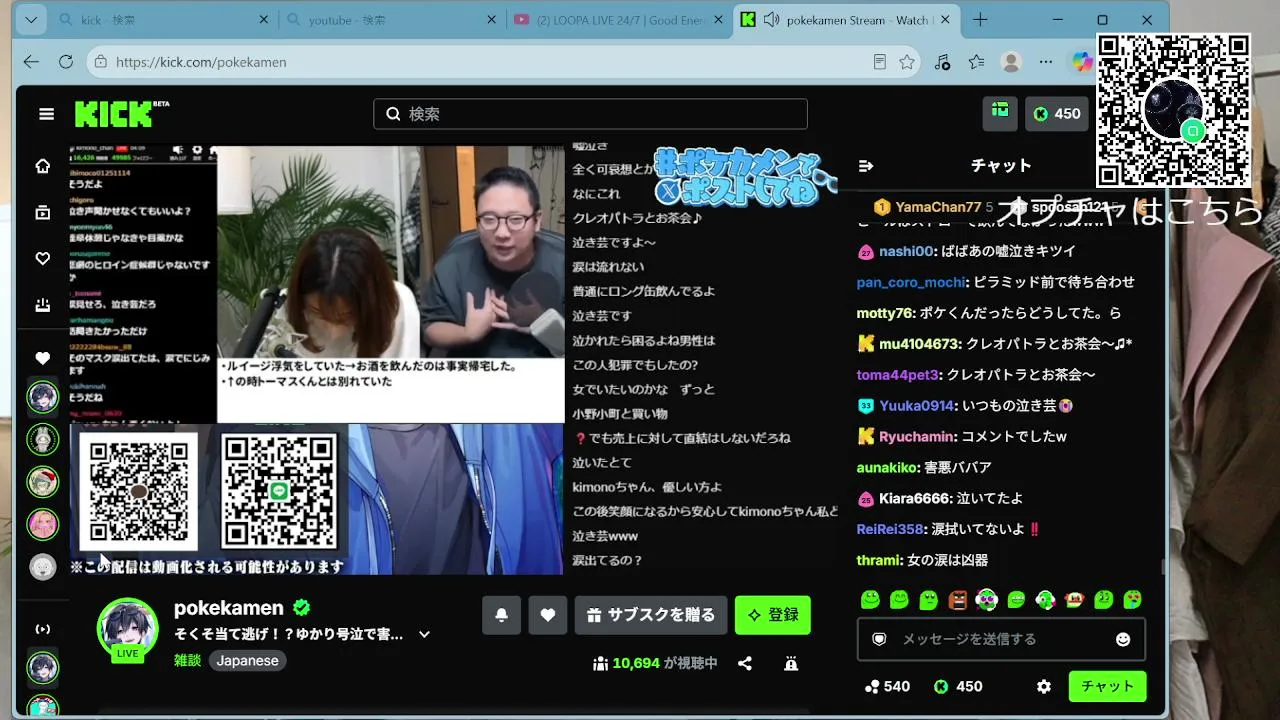Screen dimensions: 1280x720
Task: Open Following via the outlined heart icon
Action: pyautogui.click(x=42, y=258)
